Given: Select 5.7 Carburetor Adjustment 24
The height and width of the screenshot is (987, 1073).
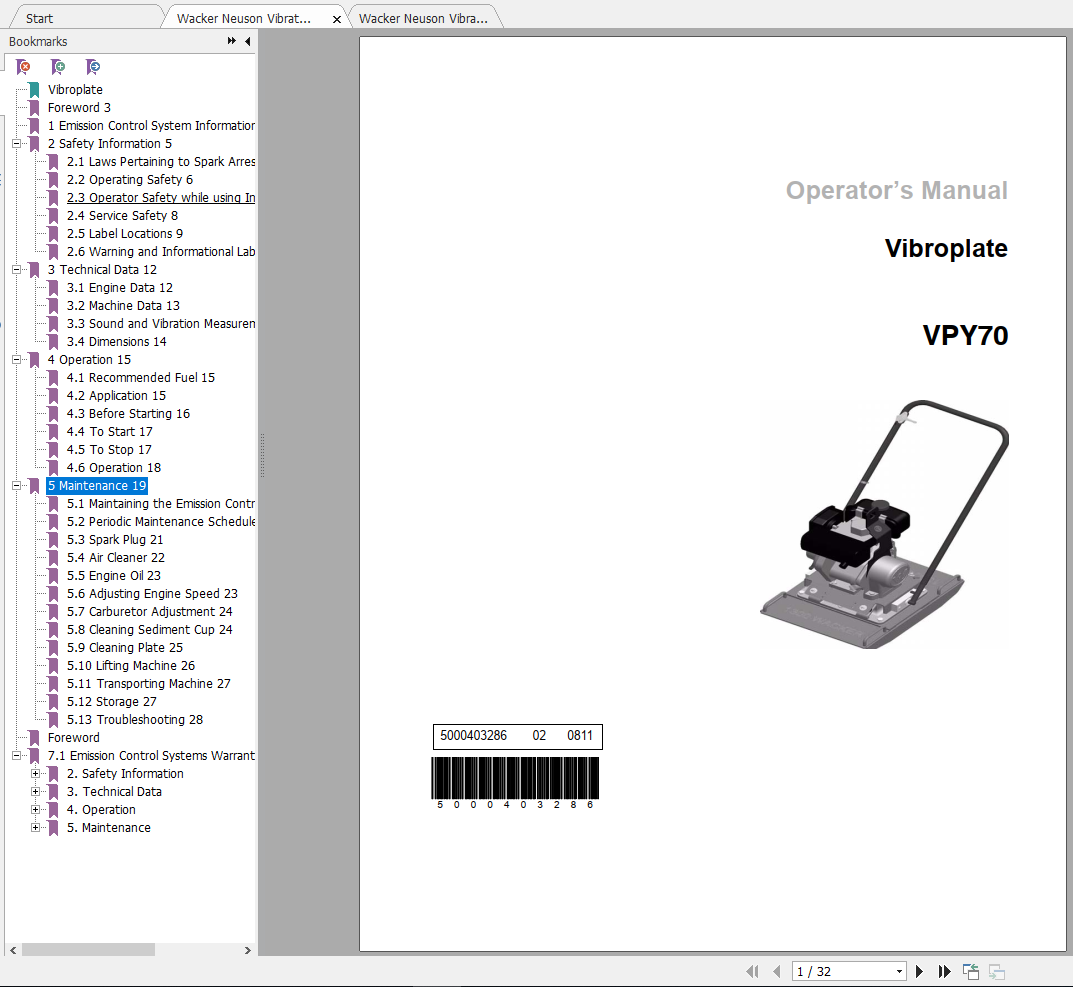Looking at the screenshot, I should (150, 611).
